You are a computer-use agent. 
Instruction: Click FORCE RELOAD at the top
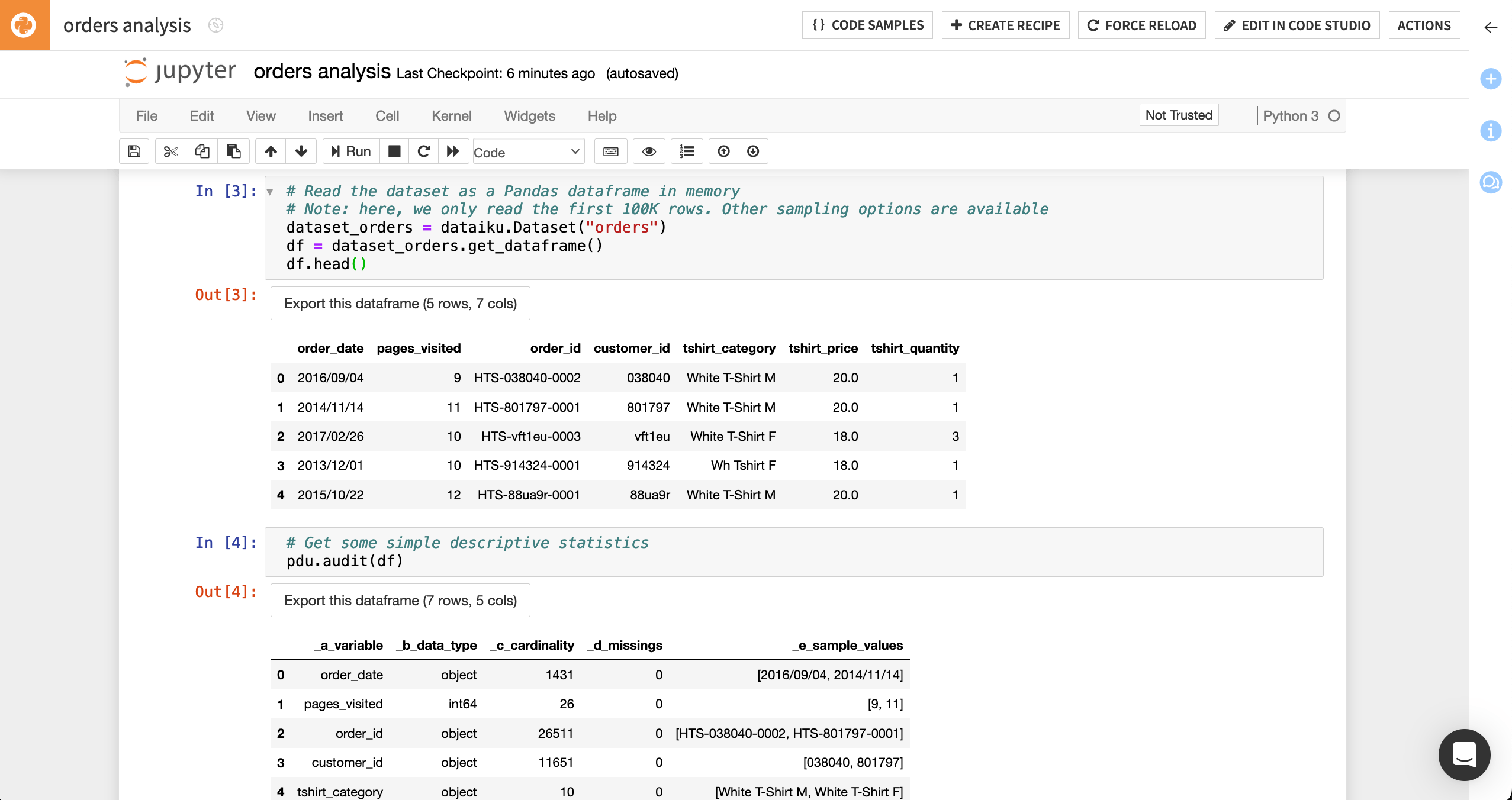1141,25
